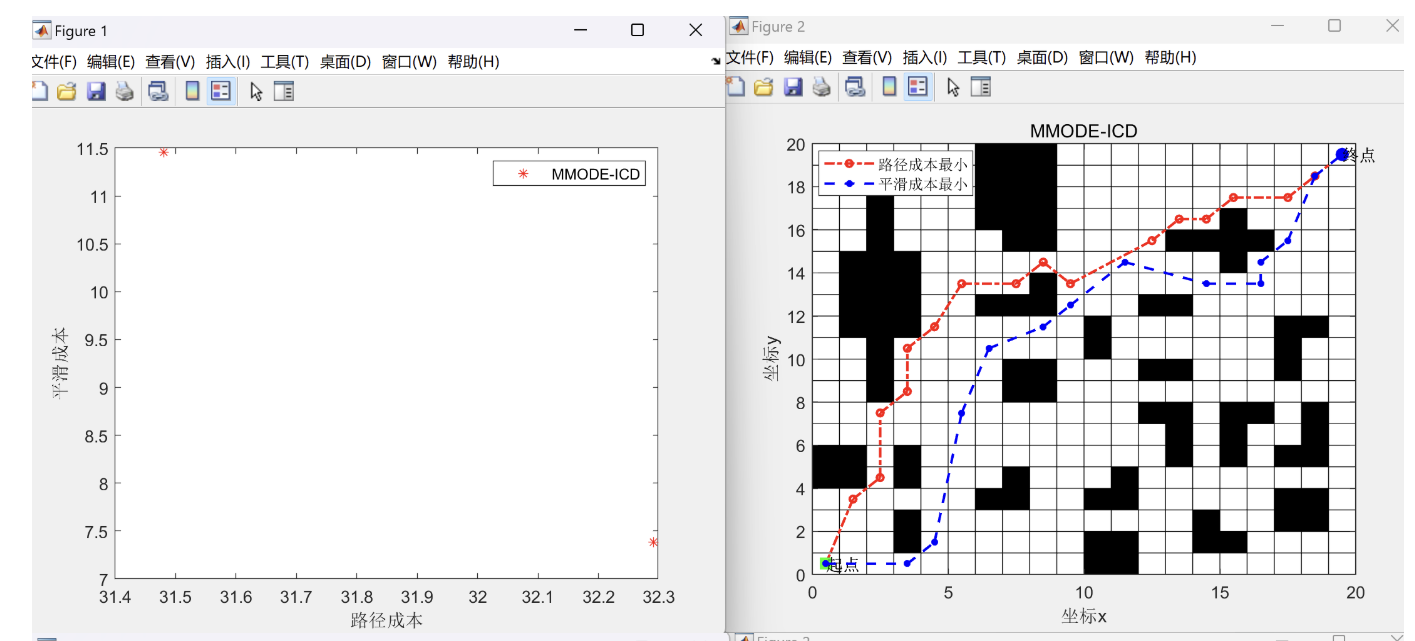The height and width of the screenshot is (641, 1415).
Task: Click 坐标x axis label in Figure 2
Action: 1084,616
